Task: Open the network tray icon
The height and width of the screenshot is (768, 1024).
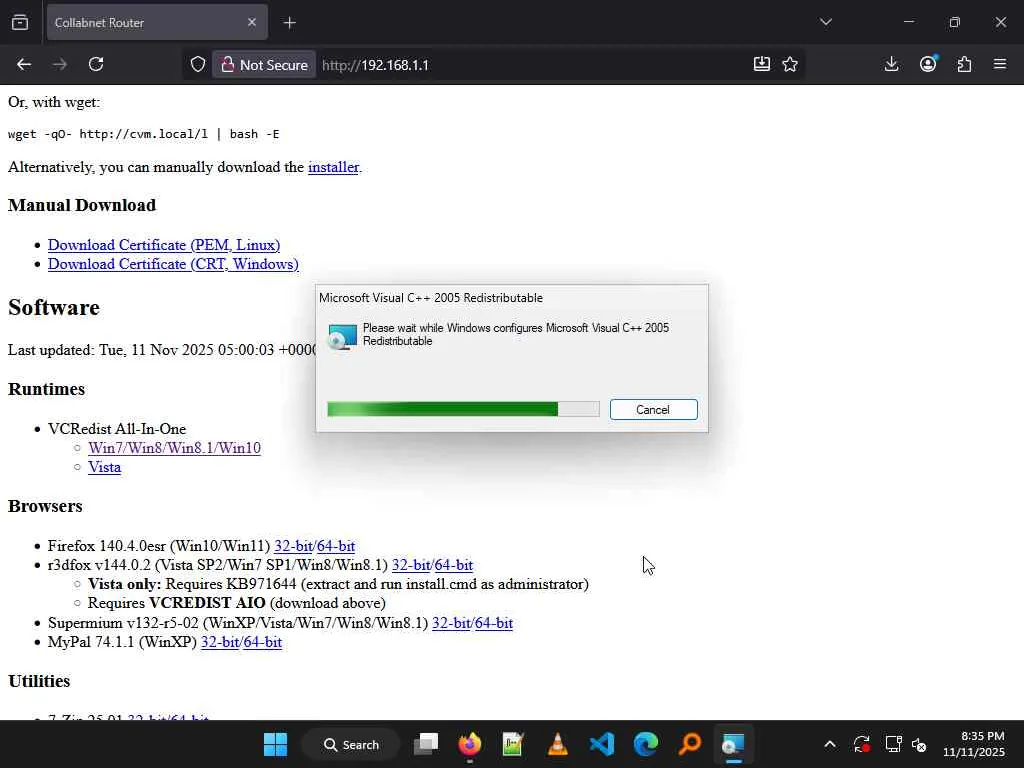Action: coord(893,744)
